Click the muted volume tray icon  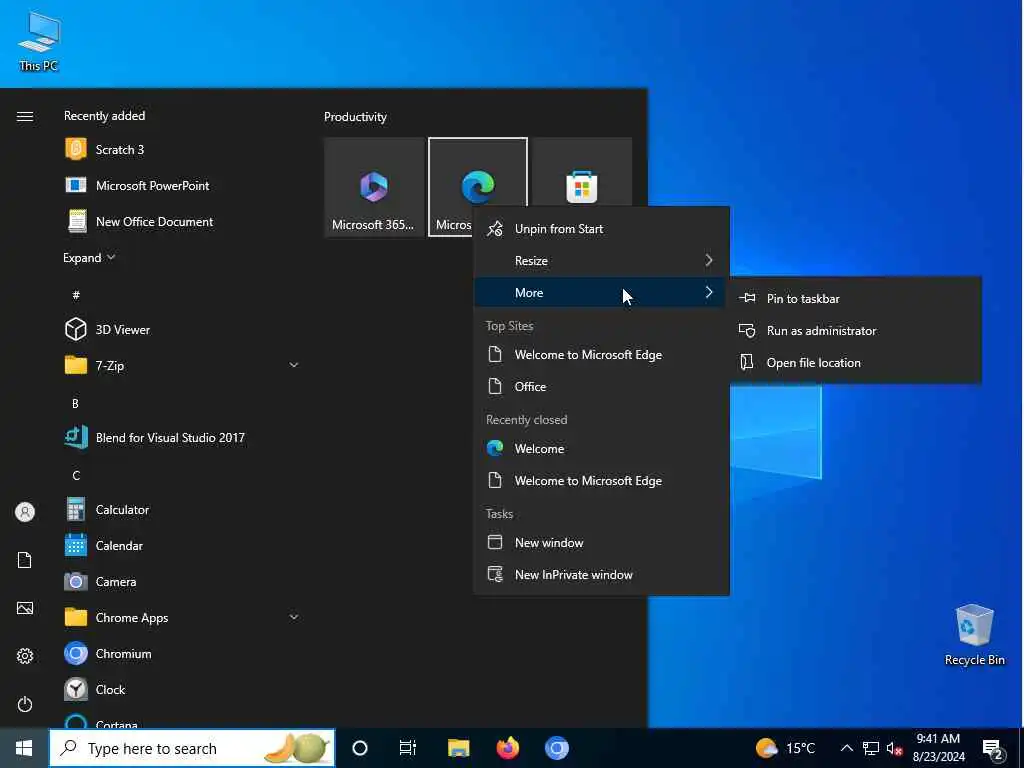[894, 748]
